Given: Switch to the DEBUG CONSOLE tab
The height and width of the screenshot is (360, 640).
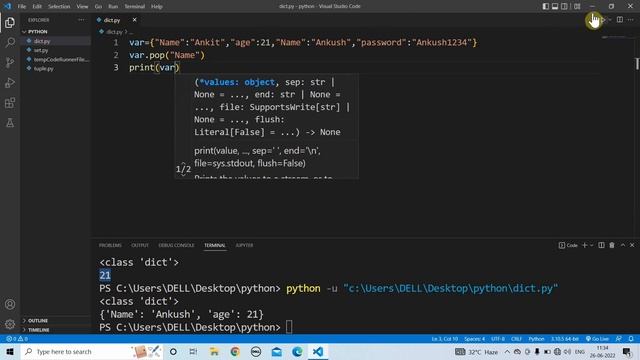Looking at the screenshot, I should 176,245.
